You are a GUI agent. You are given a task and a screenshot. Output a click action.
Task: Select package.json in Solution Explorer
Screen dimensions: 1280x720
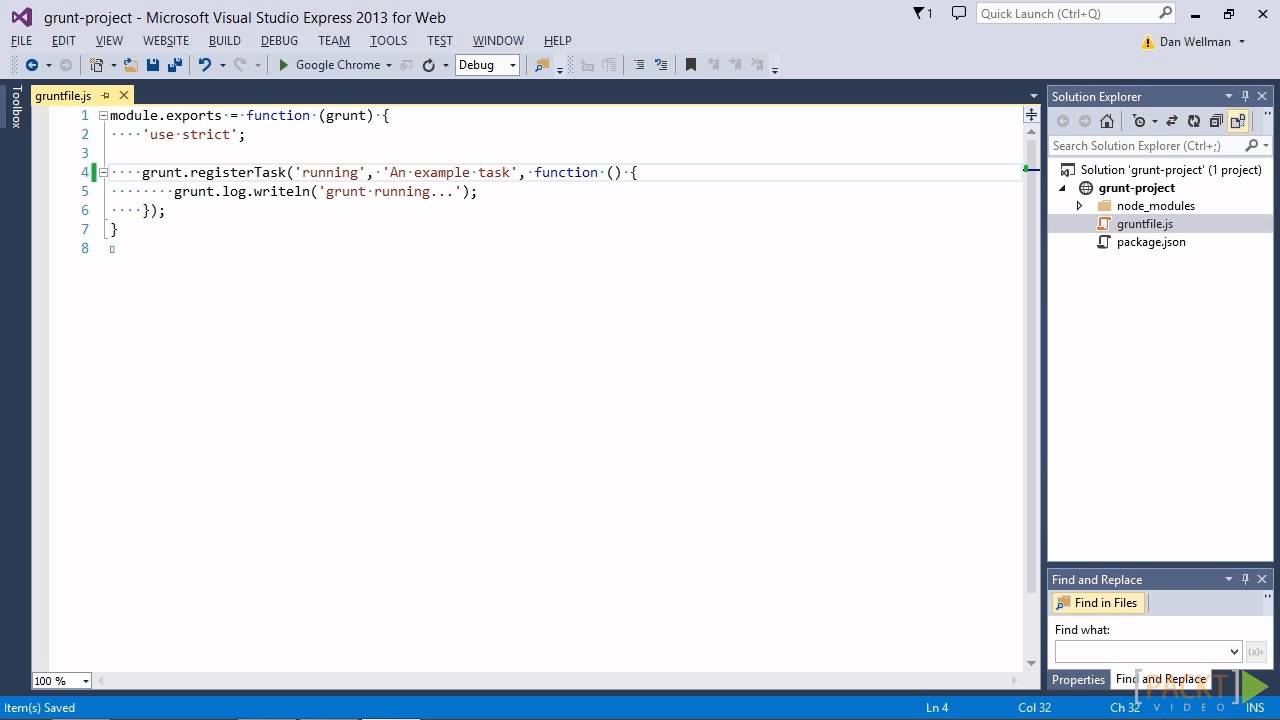(1150, 242)
